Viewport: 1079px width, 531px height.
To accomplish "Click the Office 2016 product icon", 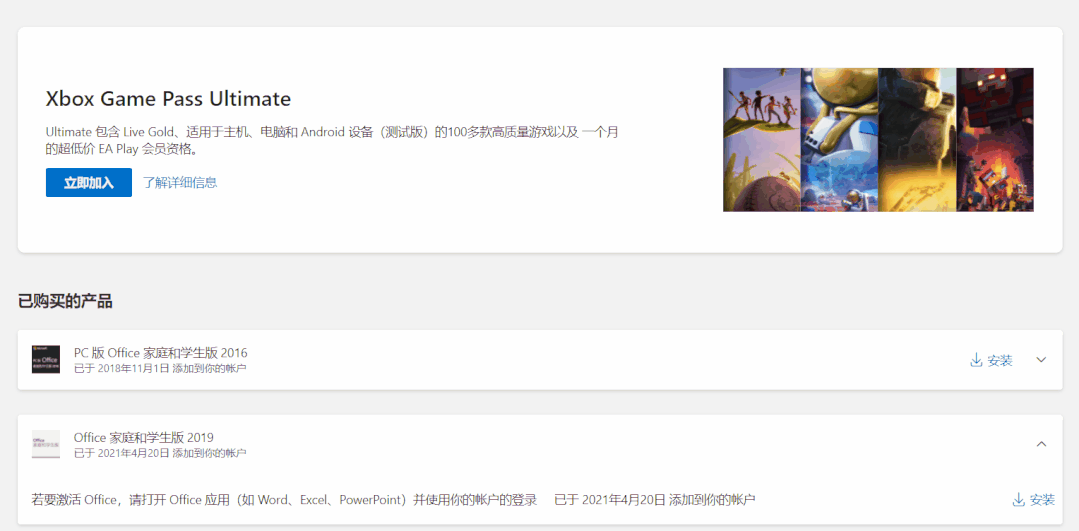I will click(45, 360).
